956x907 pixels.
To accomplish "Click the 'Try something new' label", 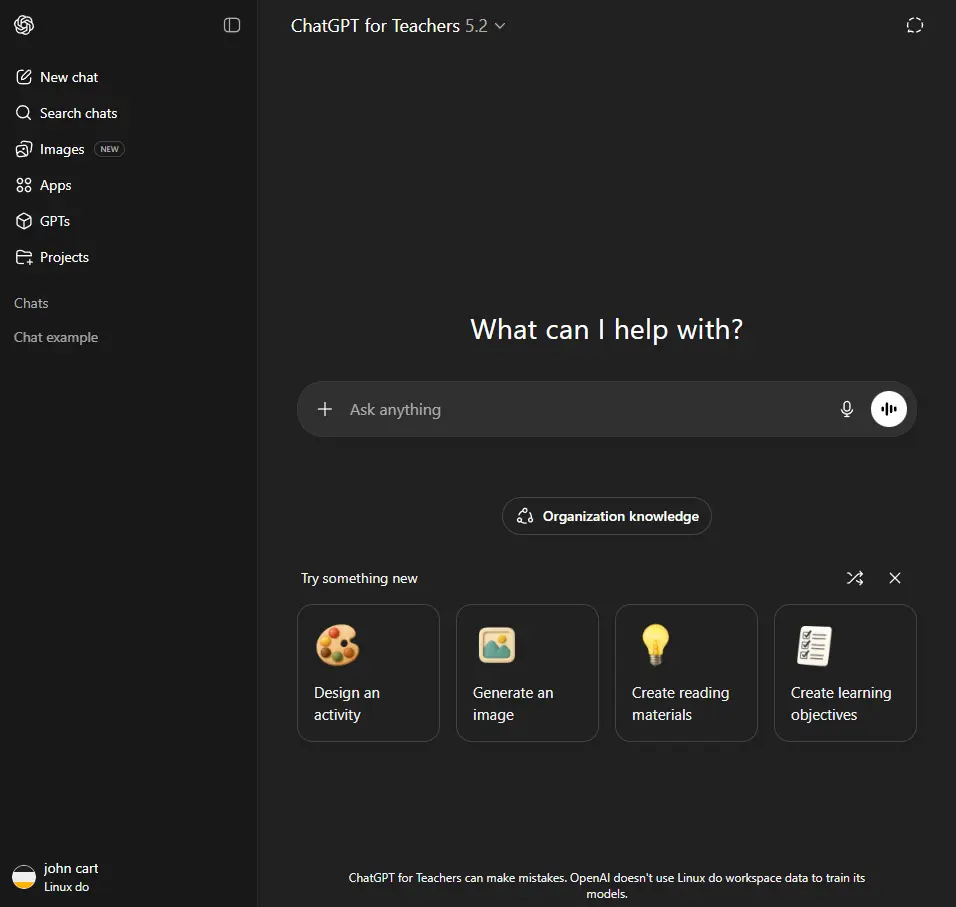I will coord(359,578).
